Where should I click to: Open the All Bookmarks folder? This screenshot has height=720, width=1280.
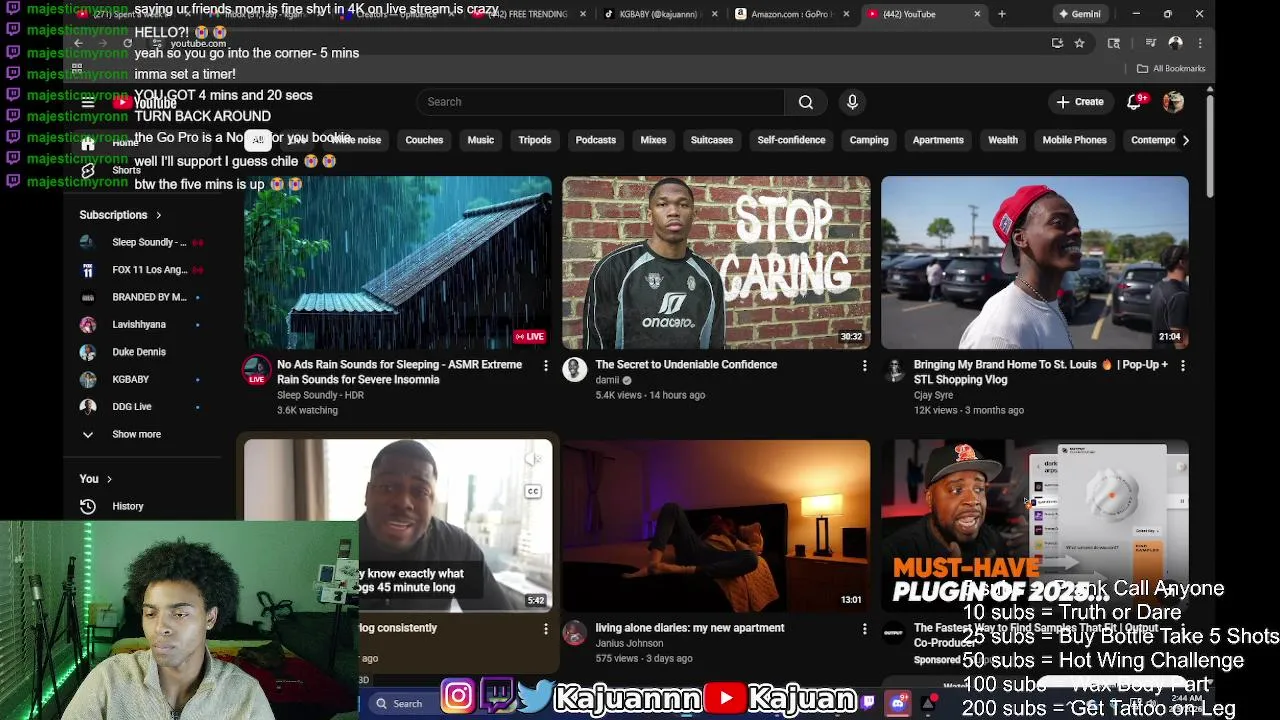point(1171,68)
